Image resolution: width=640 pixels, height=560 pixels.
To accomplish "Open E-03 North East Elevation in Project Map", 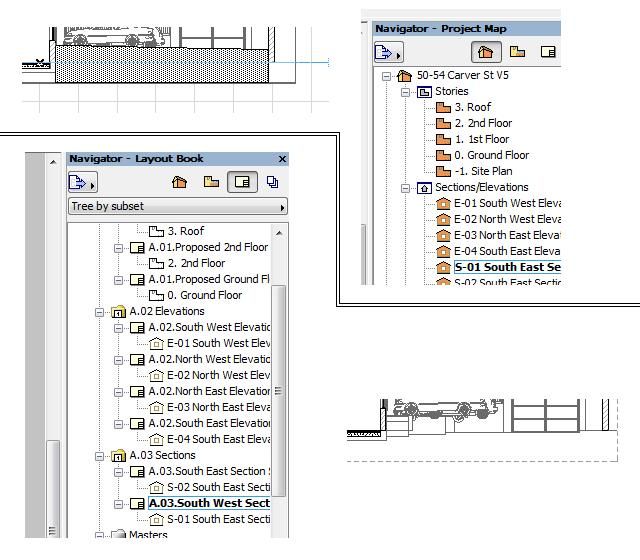I will pos(507,235).
